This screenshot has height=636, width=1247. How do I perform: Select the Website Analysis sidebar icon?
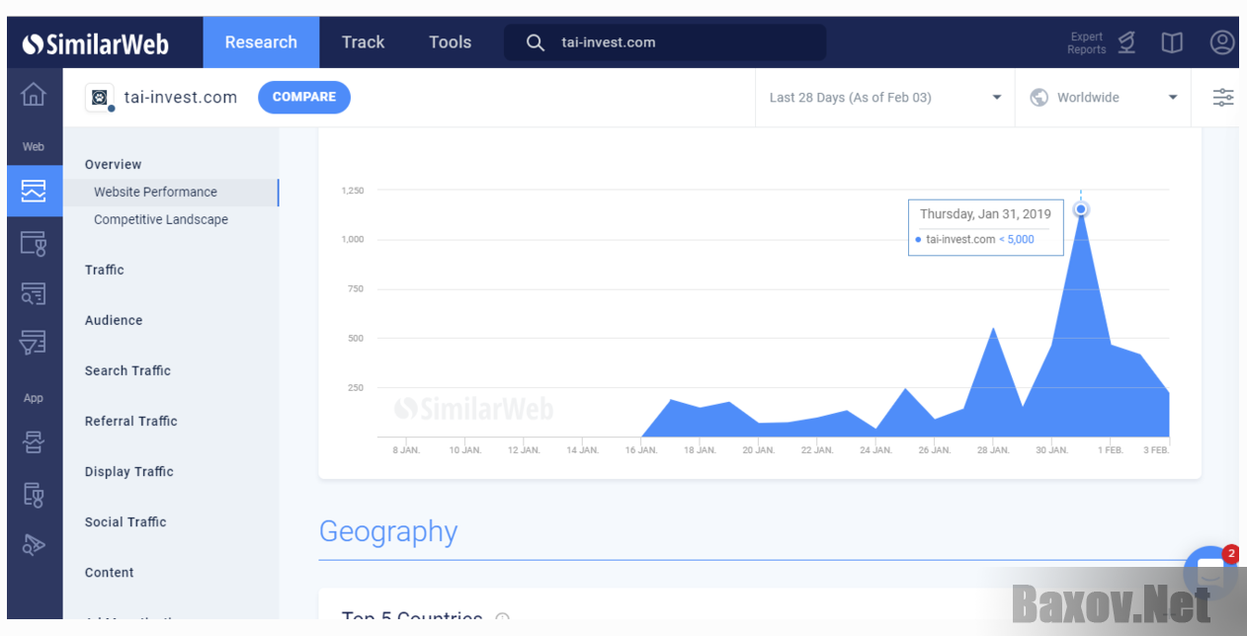pyautogui.click(x=34, y=190)
